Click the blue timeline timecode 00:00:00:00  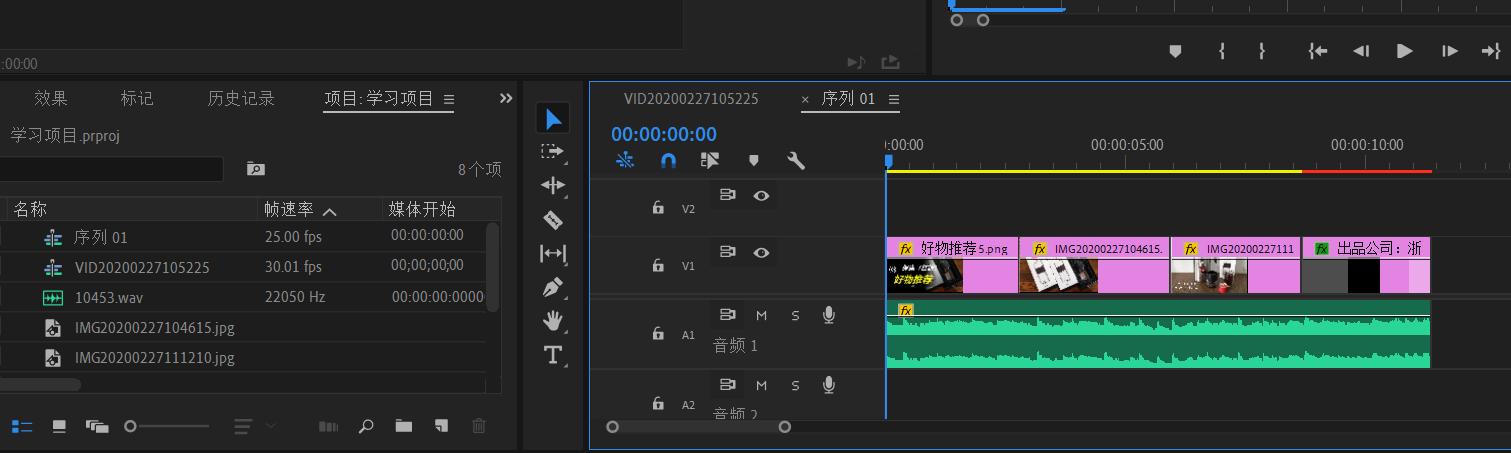pos(664,134)
